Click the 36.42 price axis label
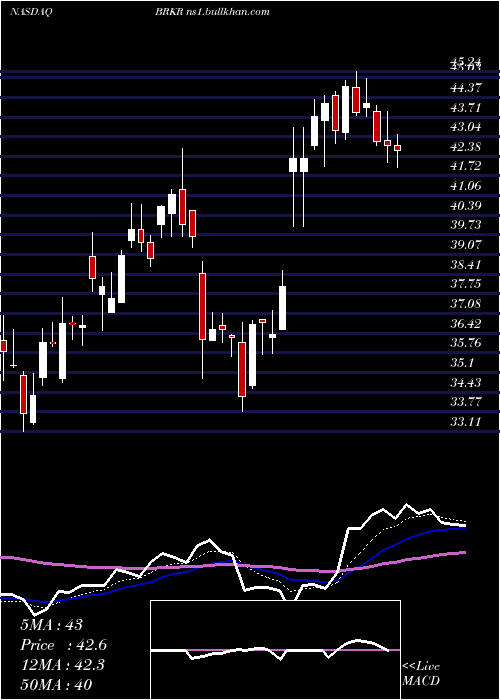The image size is (500, 700). (x=466, y=323)
